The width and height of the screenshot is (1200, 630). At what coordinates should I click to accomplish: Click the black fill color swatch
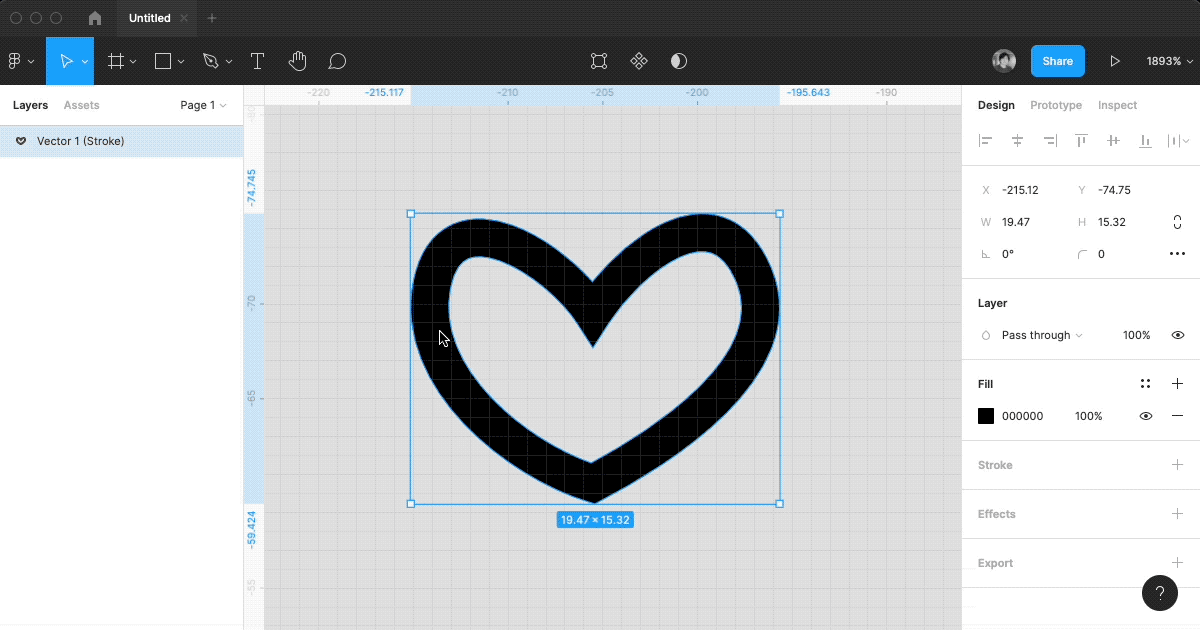pyautogui.click(x=986, y=416)
